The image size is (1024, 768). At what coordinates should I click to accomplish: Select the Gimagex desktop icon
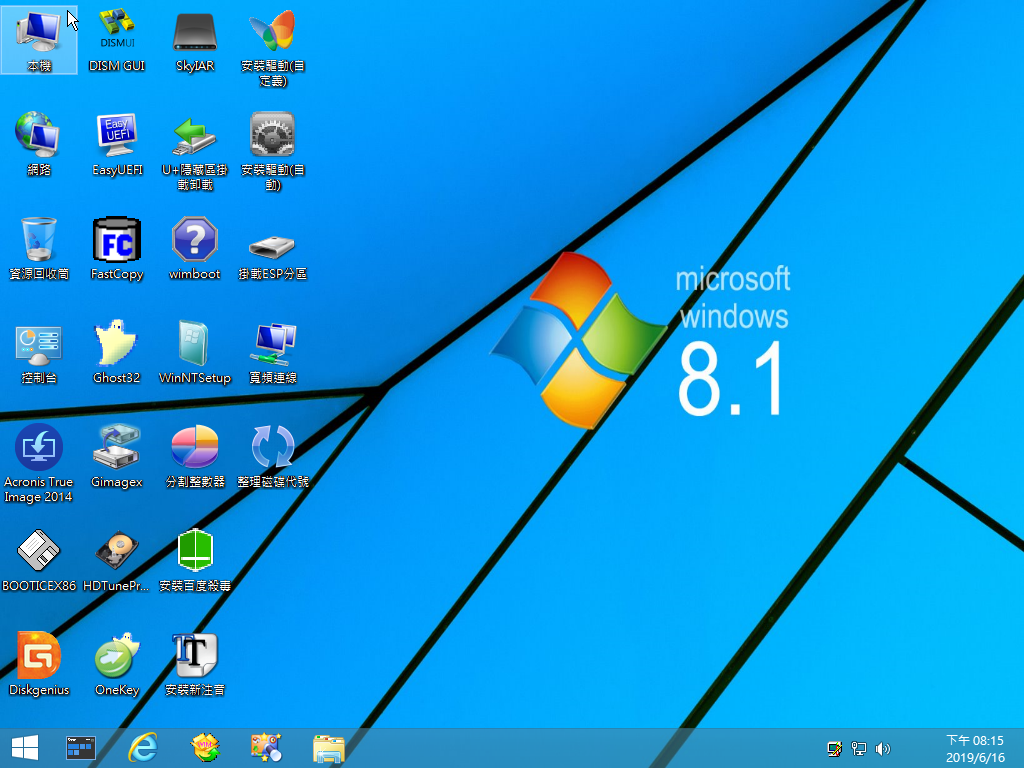point(117,456)
